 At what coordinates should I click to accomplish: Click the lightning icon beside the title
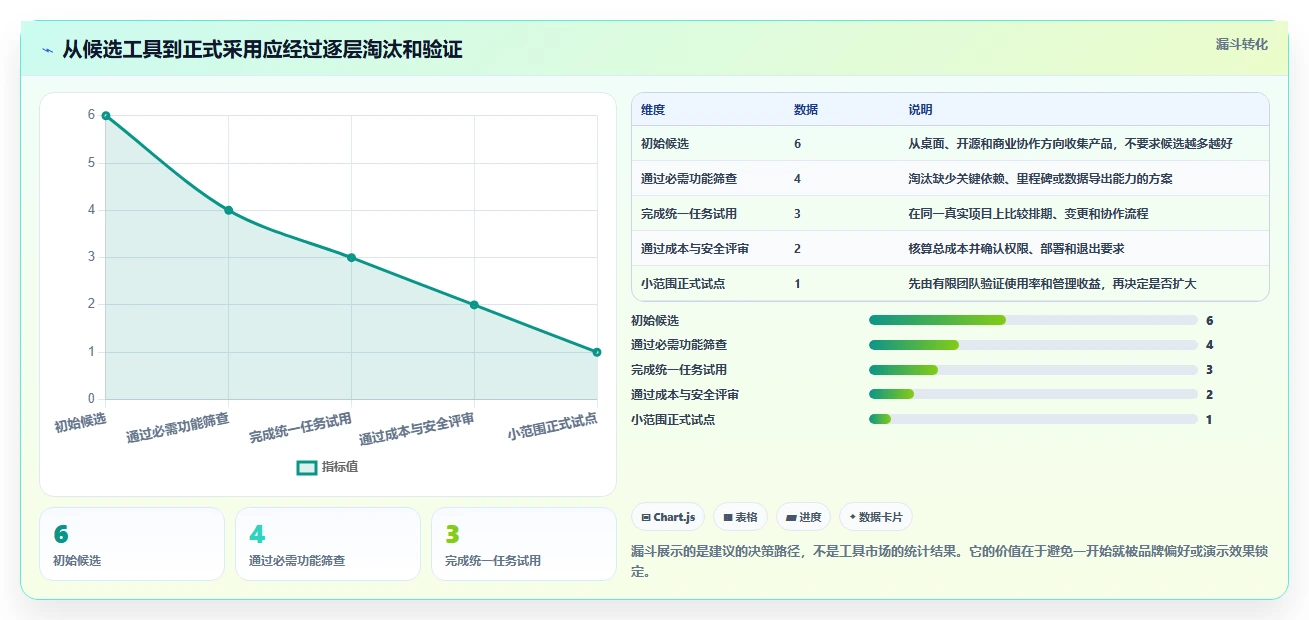pos(47,50)
